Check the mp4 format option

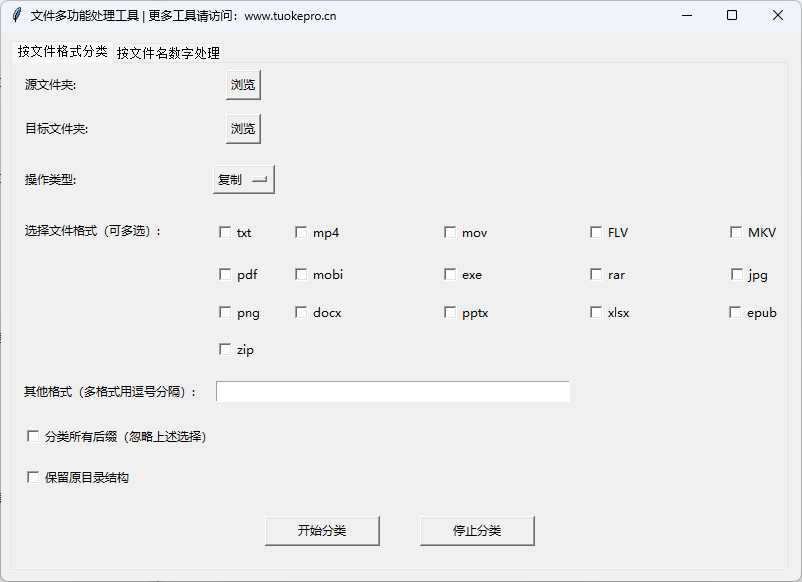[301, 231]
